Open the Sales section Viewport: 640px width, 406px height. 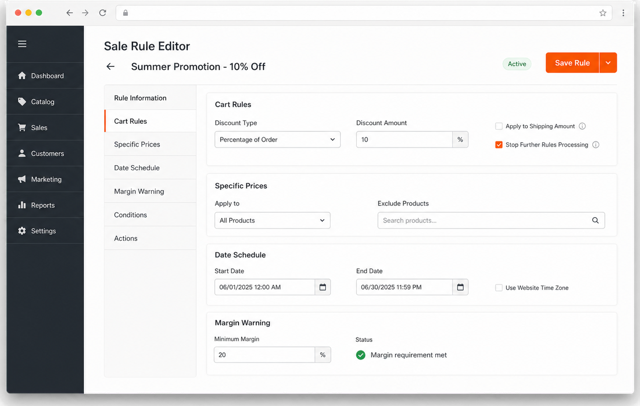45,128
